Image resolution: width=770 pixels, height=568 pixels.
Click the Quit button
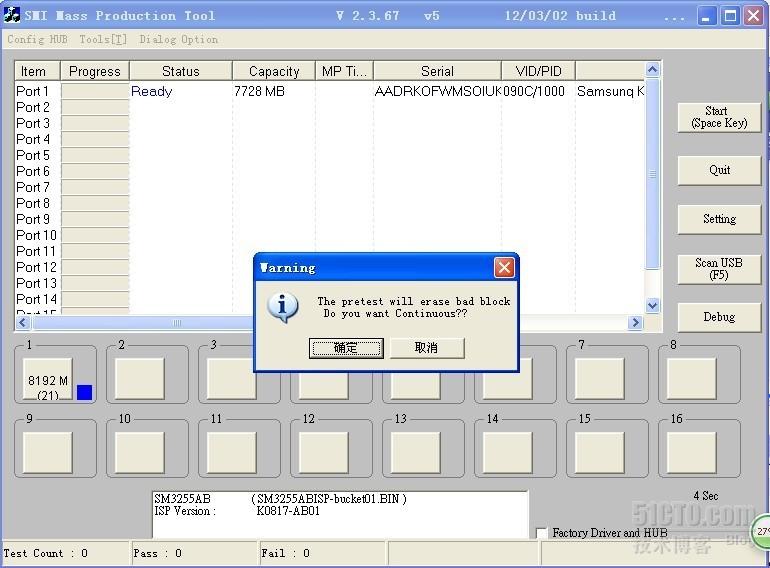pyautogui.click(x=719, y=170)
